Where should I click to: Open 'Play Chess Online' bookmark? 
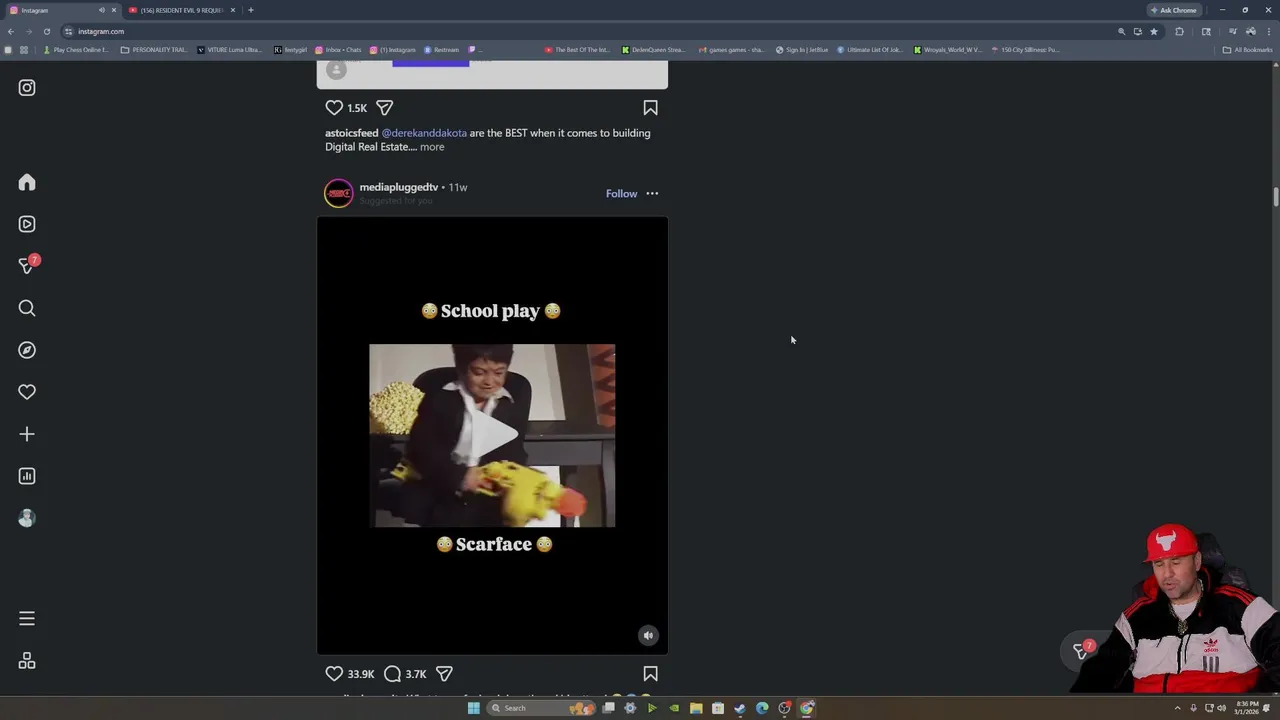point(76,50)
